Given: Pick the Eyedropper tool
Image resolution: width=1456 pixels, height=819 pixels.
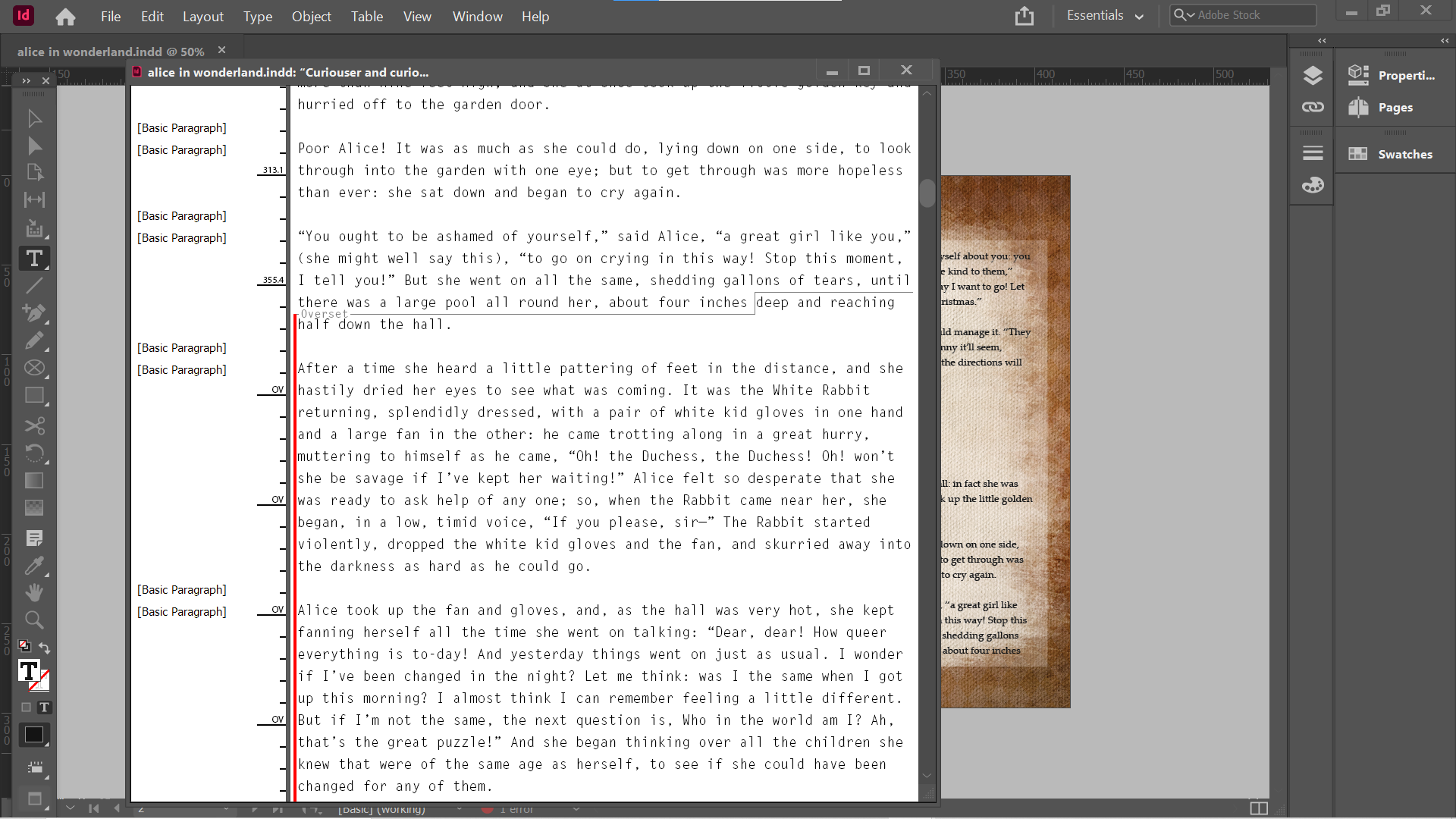Looking at the screenshot, I should 34,566.
